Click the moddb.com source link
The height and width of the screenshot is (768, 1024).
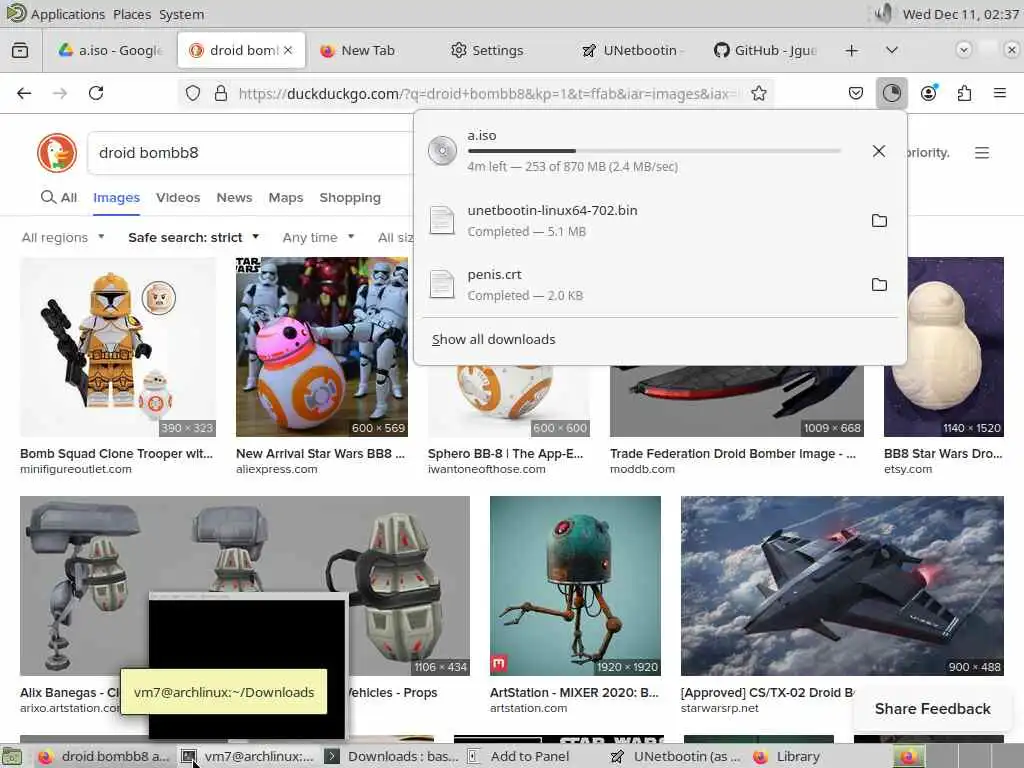643,470
